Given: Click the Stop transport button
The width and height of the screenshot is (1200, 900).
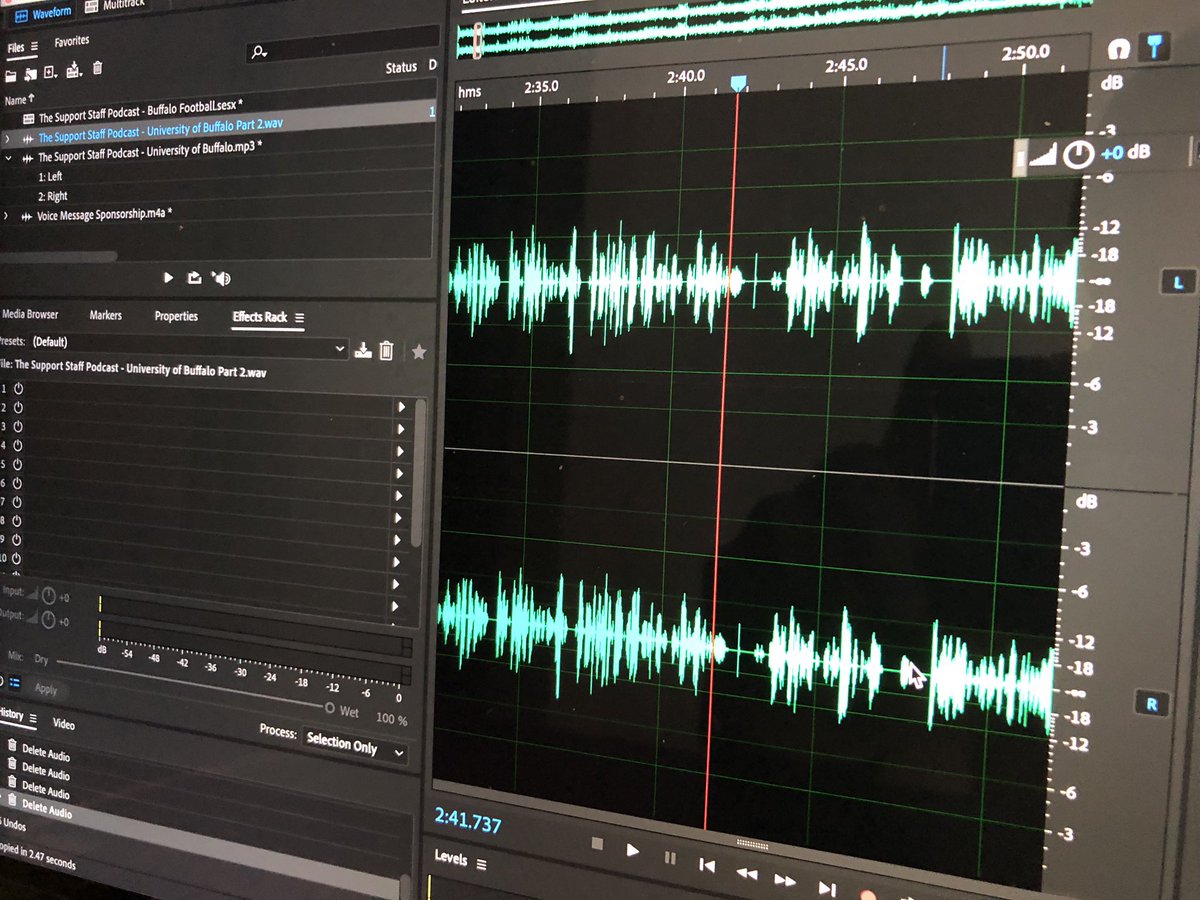Looking at the screenshot, I should [597, 844].
